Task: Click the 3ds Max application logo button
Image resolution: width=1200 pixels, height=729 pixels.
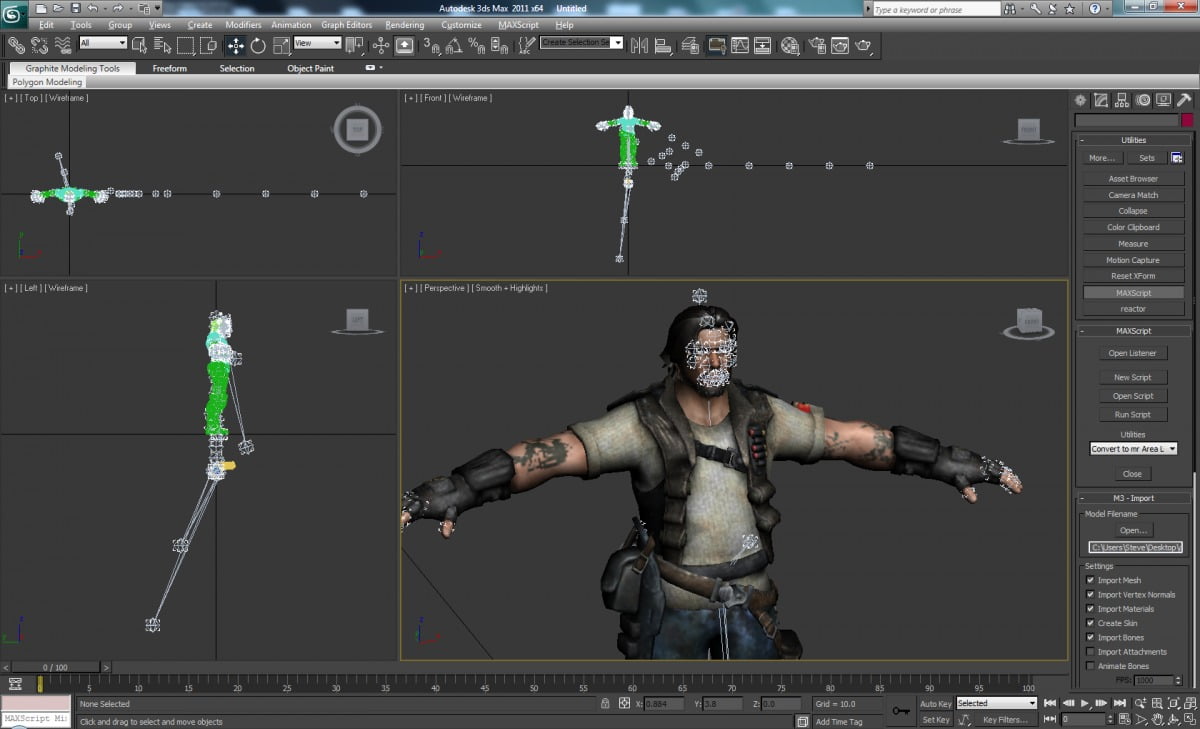Action: pyautogui.click(x=14, y=12)
